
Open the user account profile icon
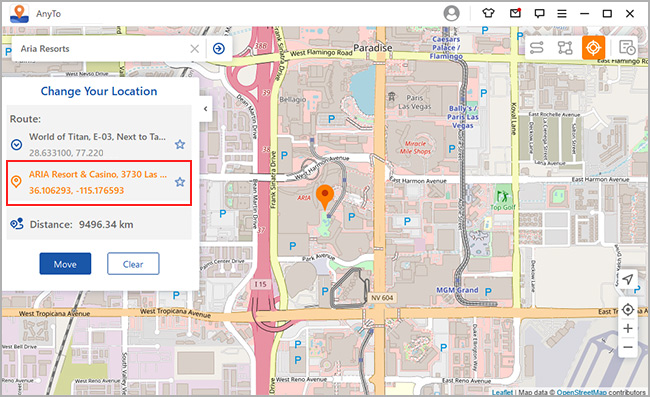(x=451, y=13)
